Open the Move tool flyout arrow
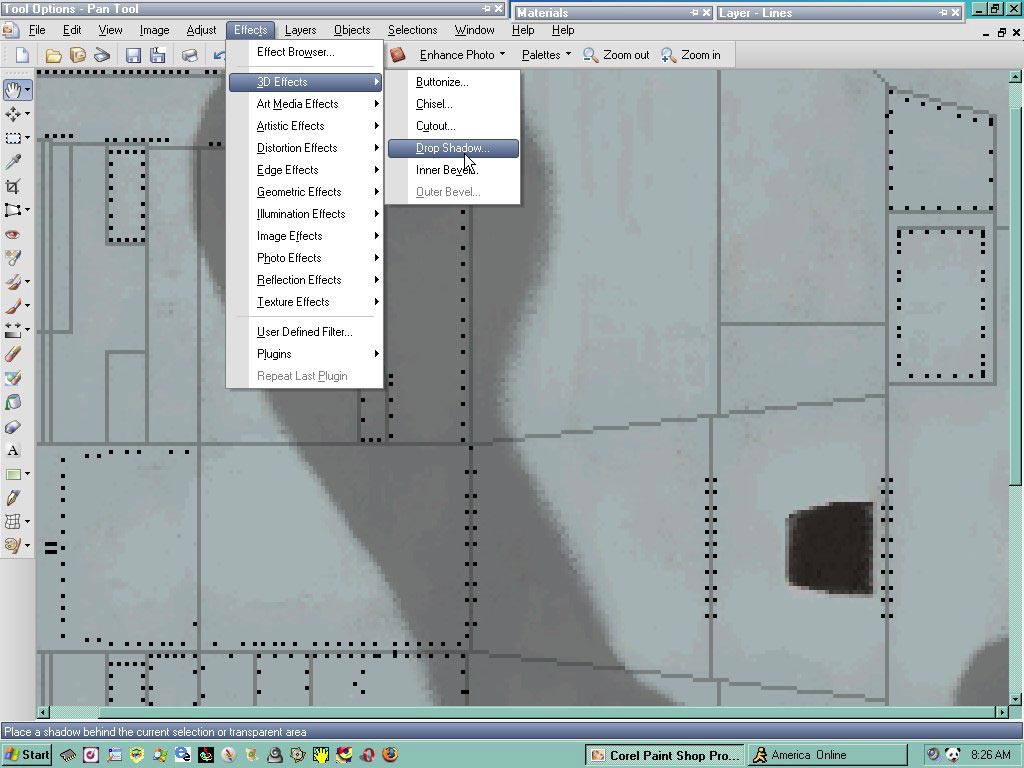The image size is (1024, 768). click(x=27, y=114)
